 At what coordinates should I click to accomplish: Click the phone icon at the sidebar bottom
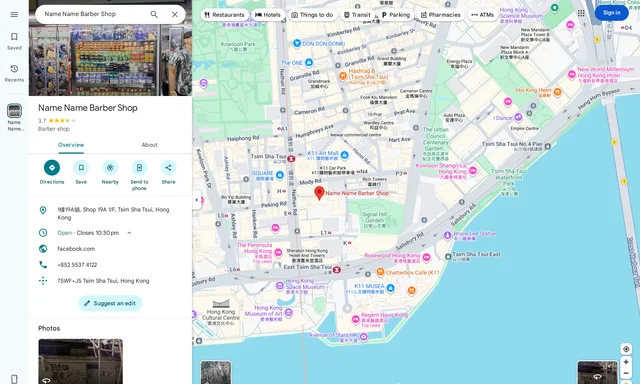(14, 379)
